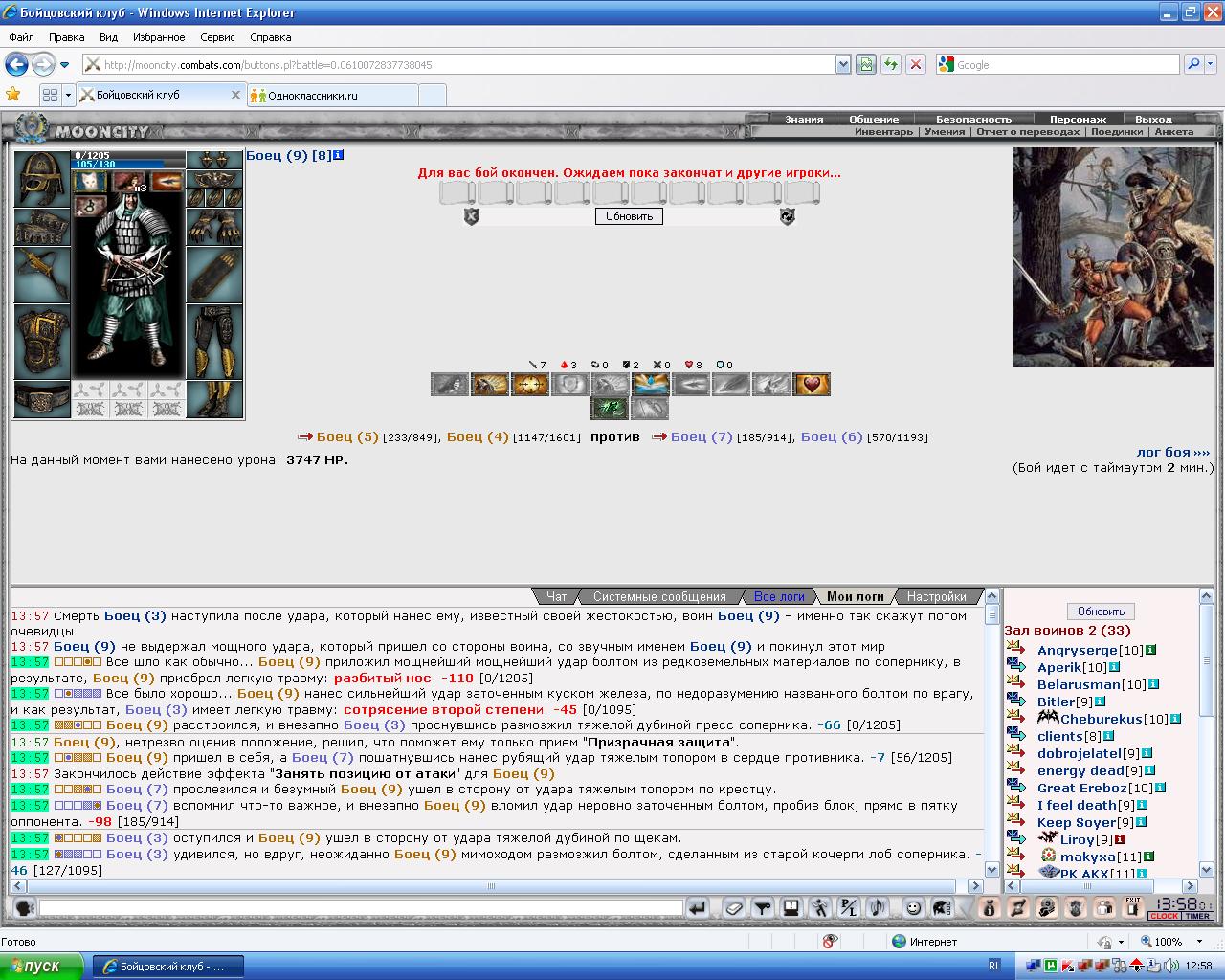Open the search provider dropdown arrow

pos(1210,64)
